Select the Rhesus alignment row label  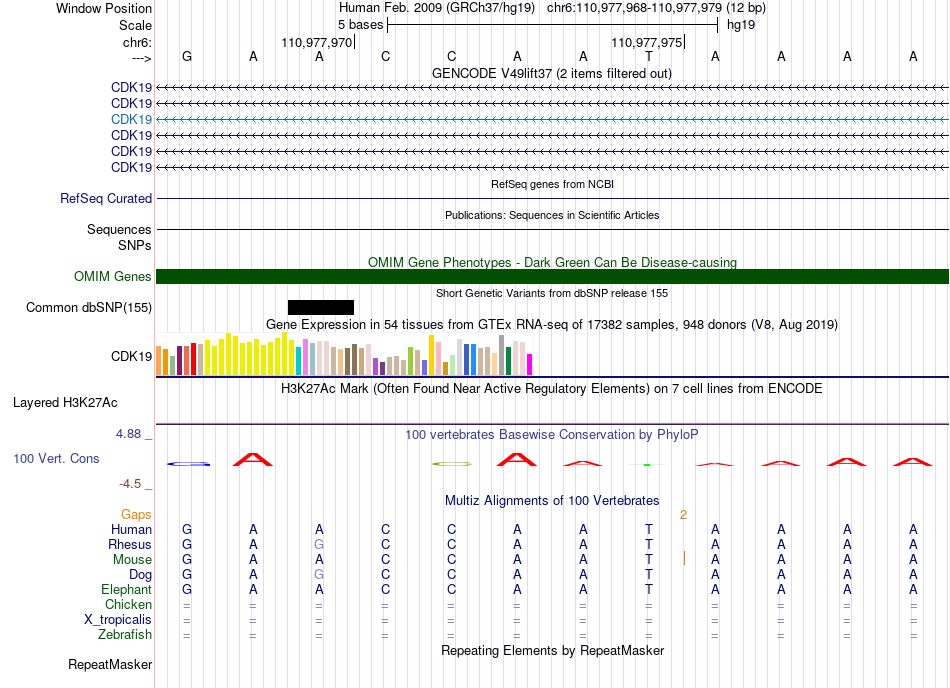coord(130,544)
